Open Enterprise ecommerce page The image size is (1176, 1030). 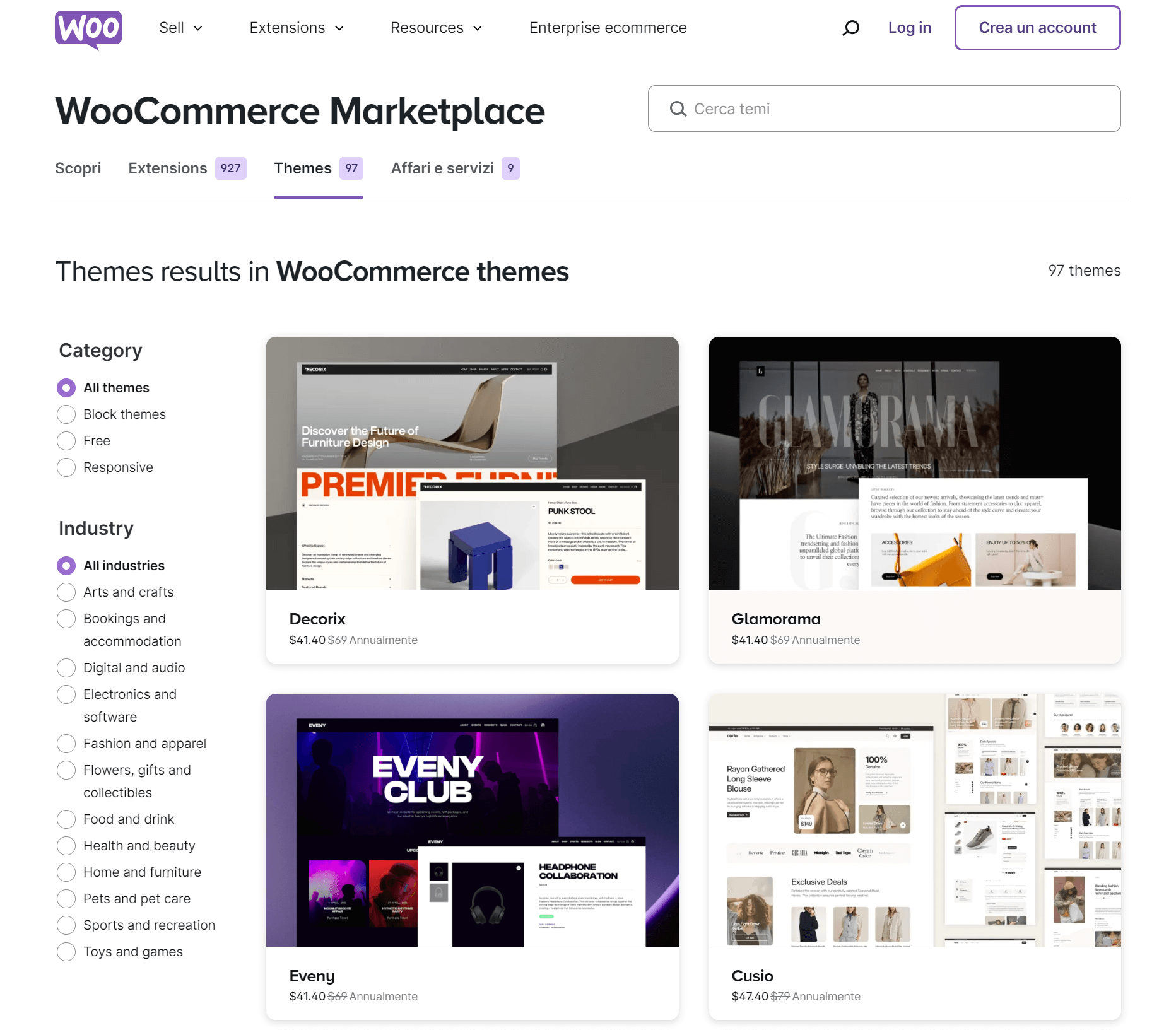(x=608, y=28)
